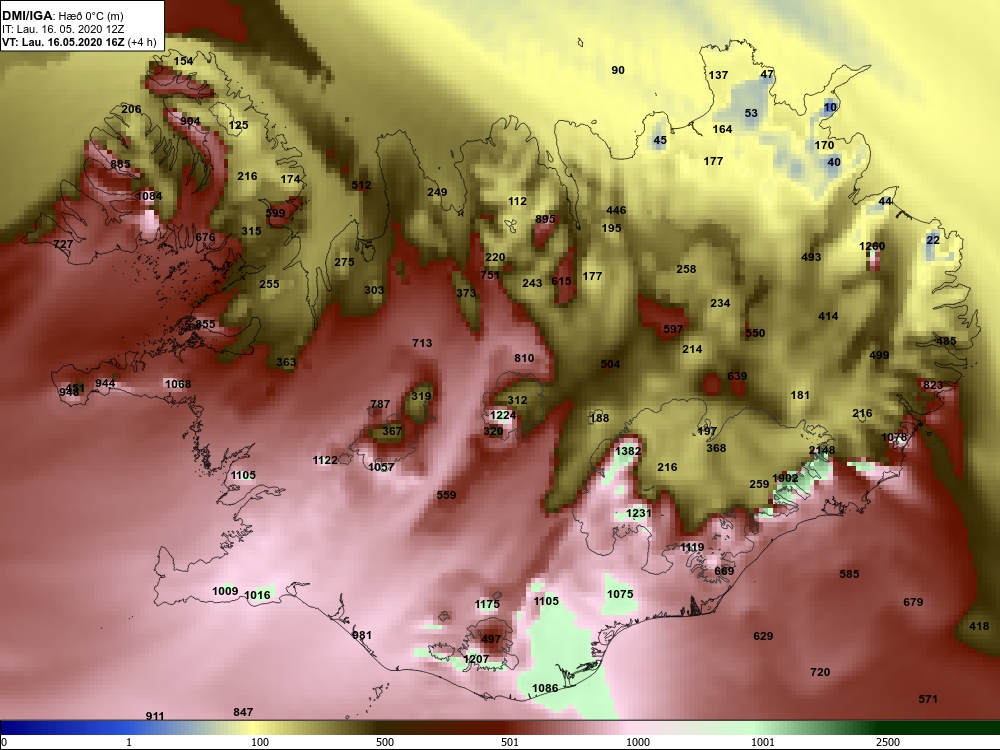Click the map value '2148'
This screenshot has width=1000, height=750.
821,450
